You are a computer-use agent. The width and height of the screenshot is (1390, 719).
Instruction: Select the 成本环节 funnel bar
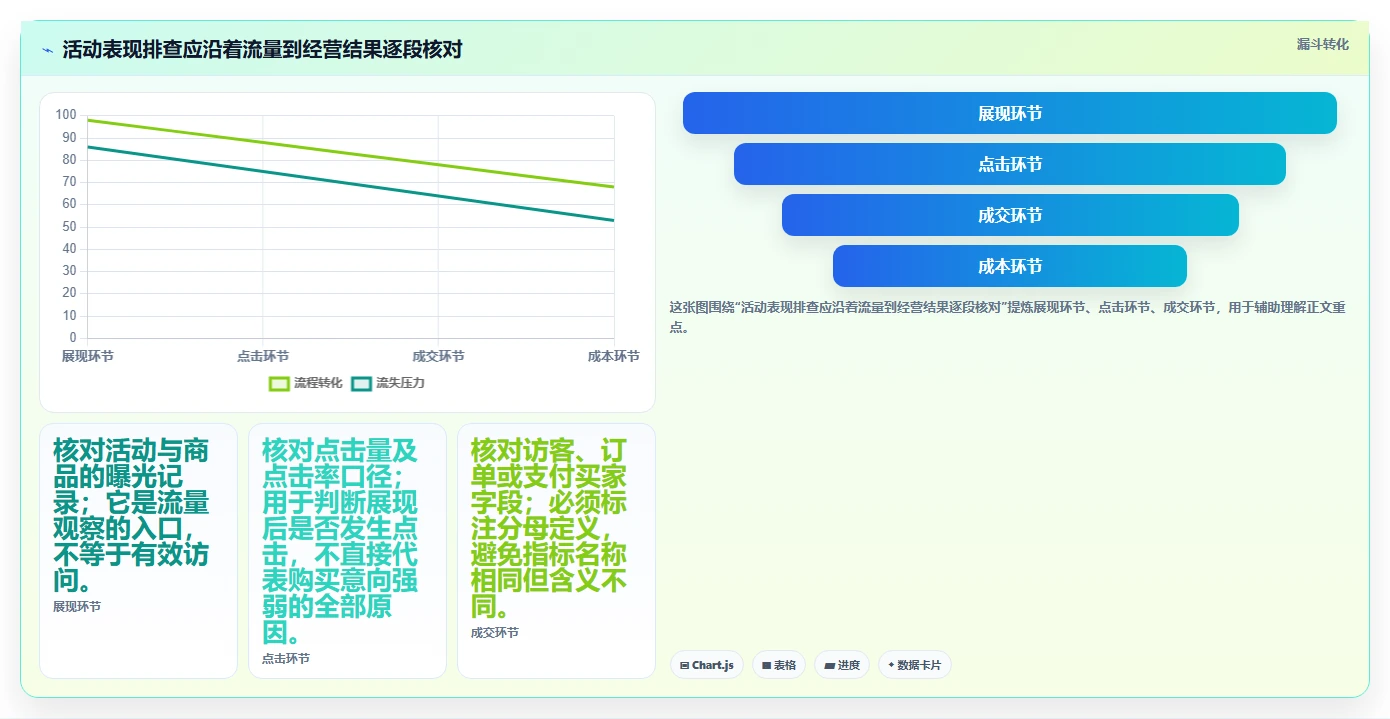point(1010,266)
